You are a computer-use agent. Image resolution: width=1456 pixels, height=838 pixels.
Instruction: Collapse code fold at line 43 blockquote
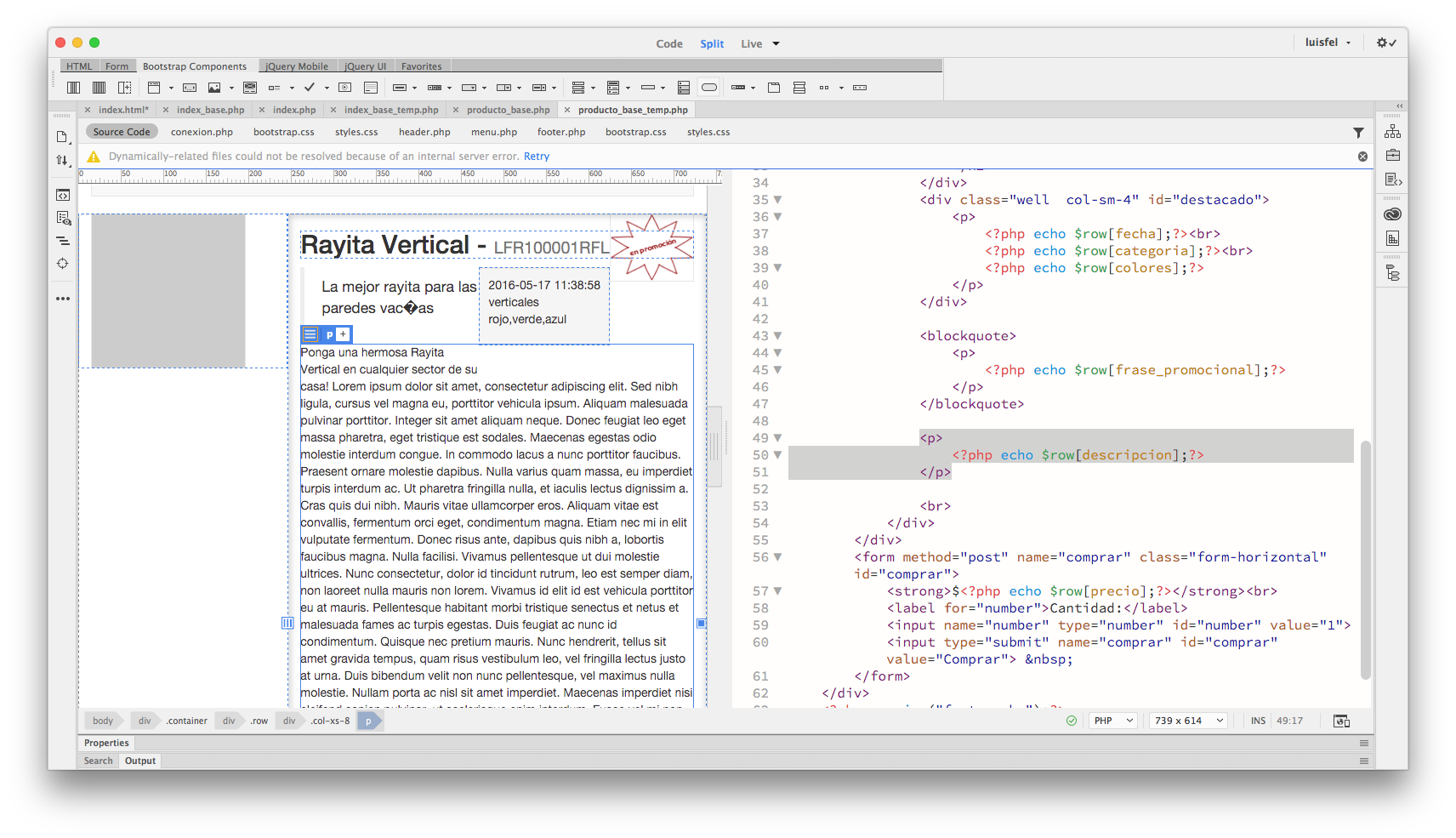[777, 336]
